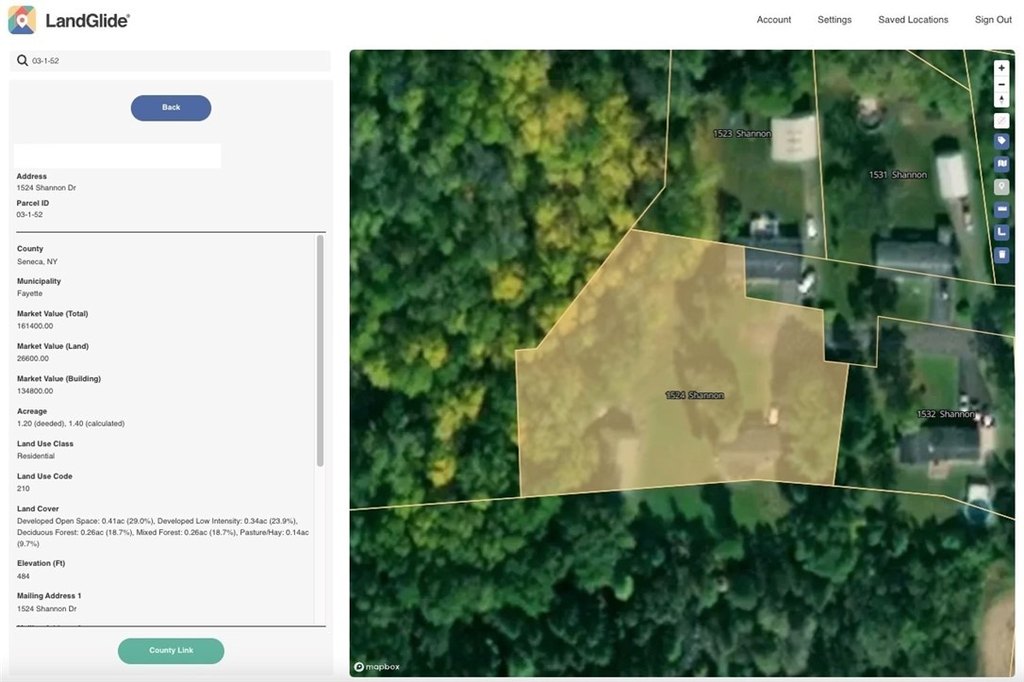Click the search magnifier icon

point(22,61)
